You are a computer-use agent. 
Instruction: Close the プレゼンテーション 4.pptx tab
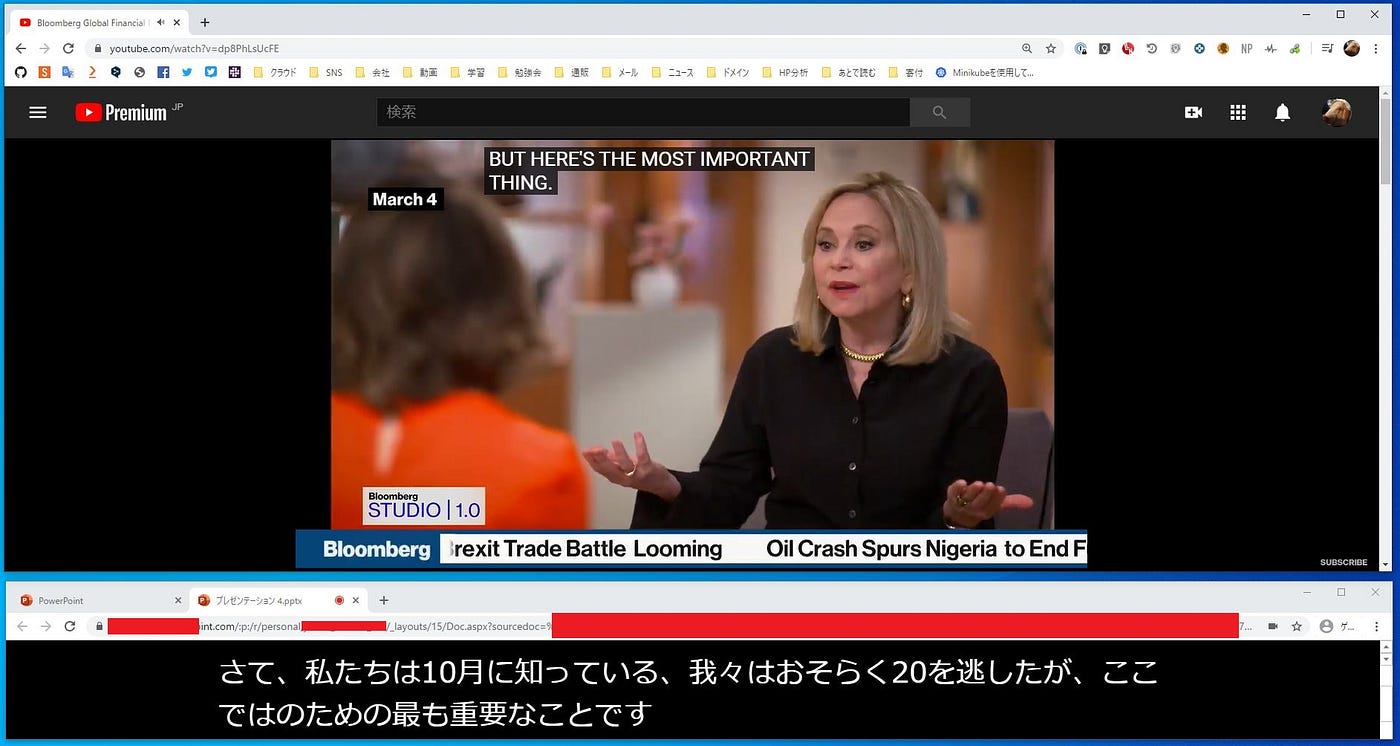tap(356, 600)
